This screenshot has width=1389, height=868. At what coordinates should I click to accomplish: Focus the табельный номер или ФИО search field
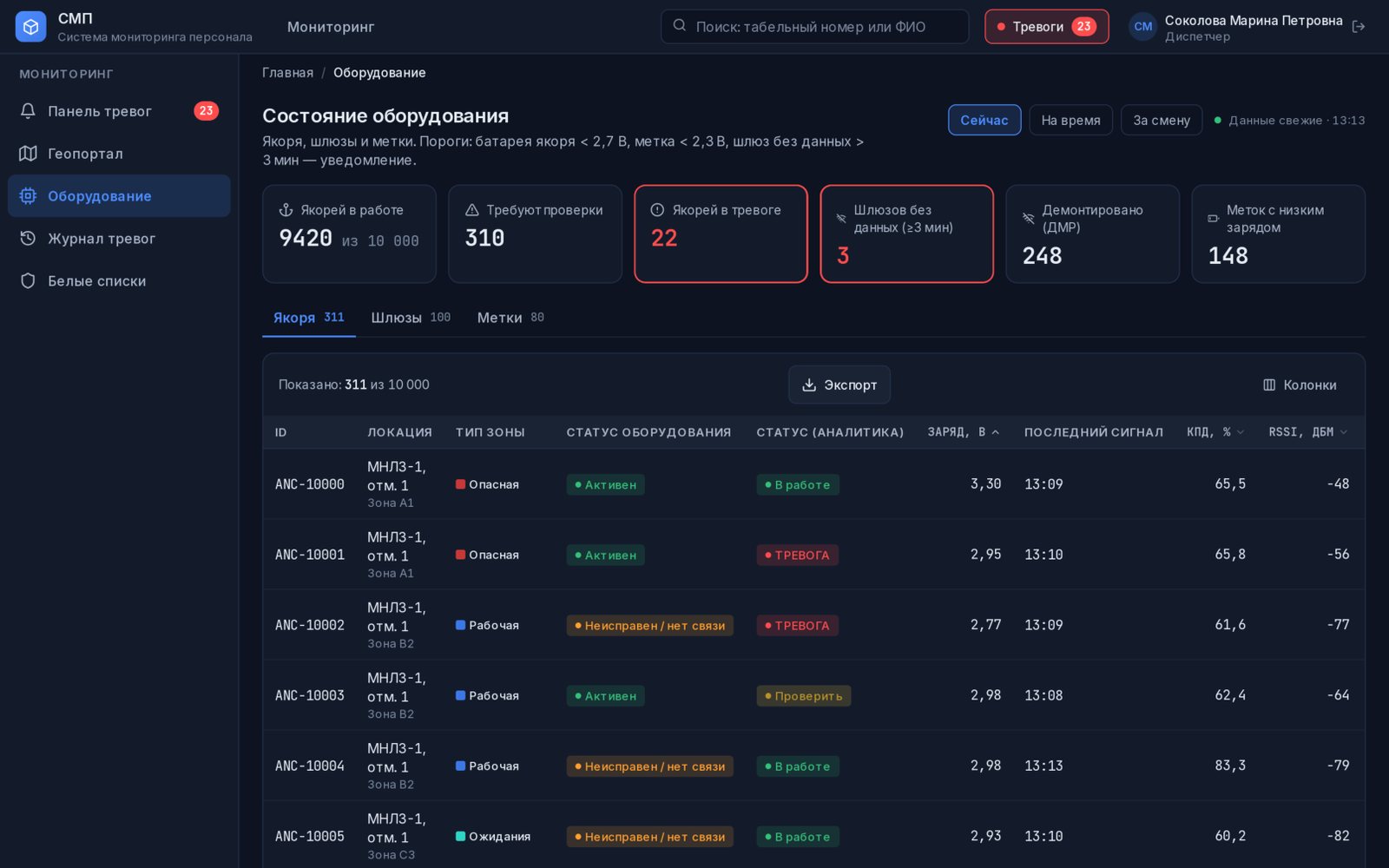pos(814,27)
